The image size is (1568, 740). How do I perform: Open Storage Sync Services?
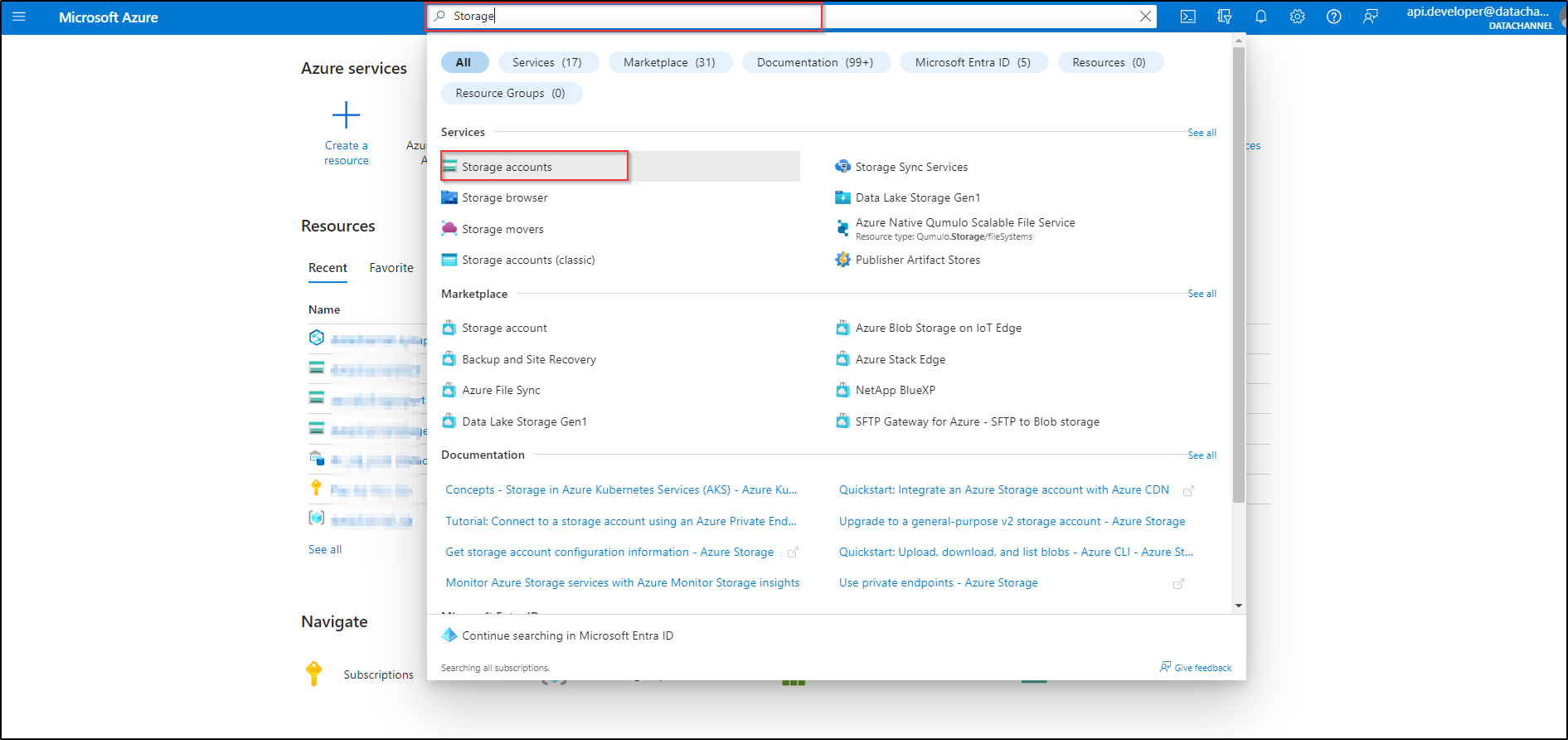click(x=901, y=167)
